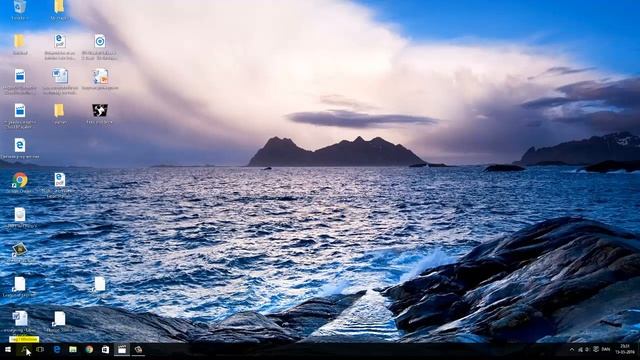The width and height of the screenshot is (640, 360).
Task: Select the folder directly below Recycle Bin
Action: coord(19,41)
